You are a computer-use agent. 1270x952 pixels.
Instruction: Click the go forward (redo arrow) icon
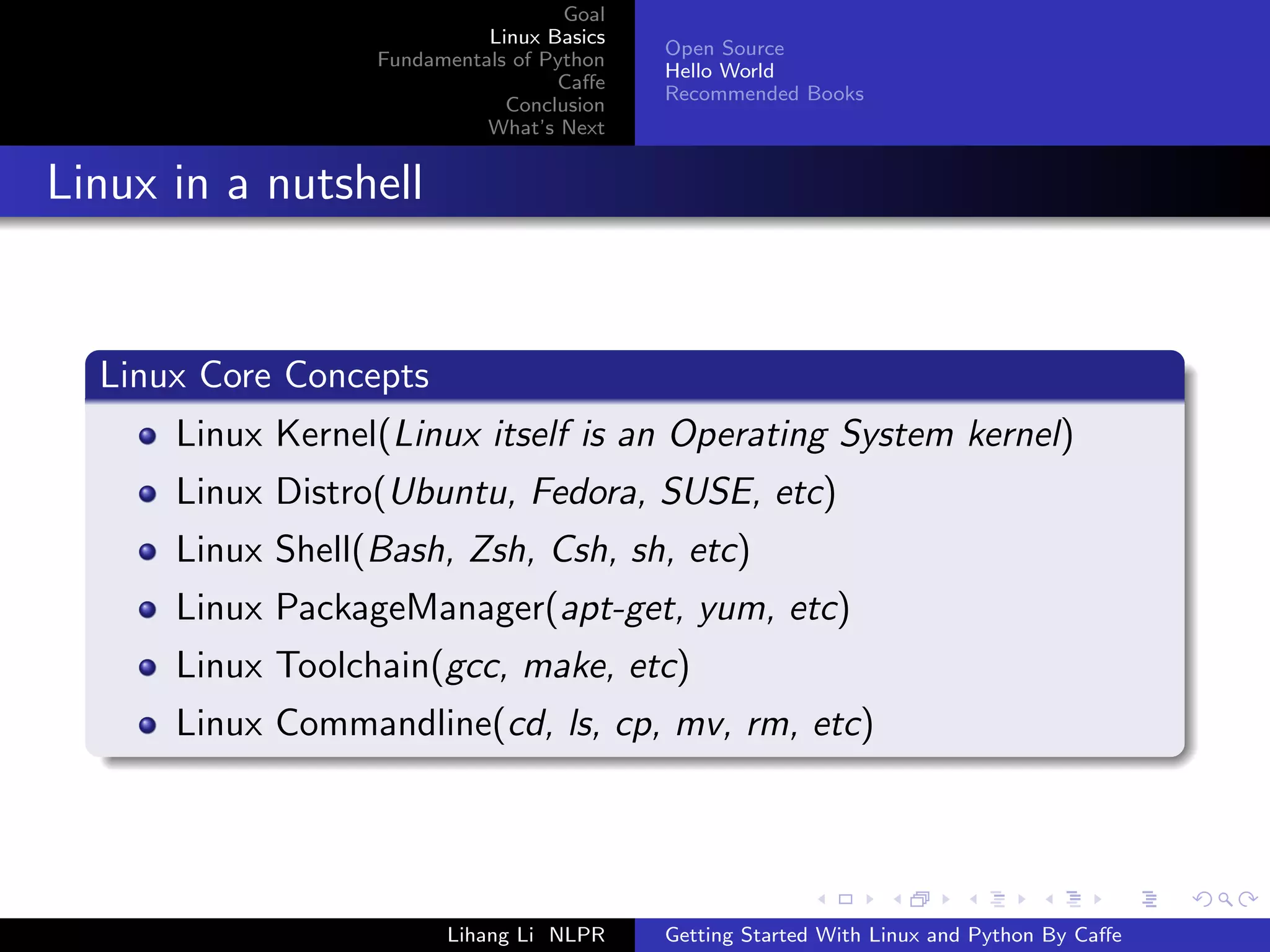pyautogui.click(x=1248, y=899)
